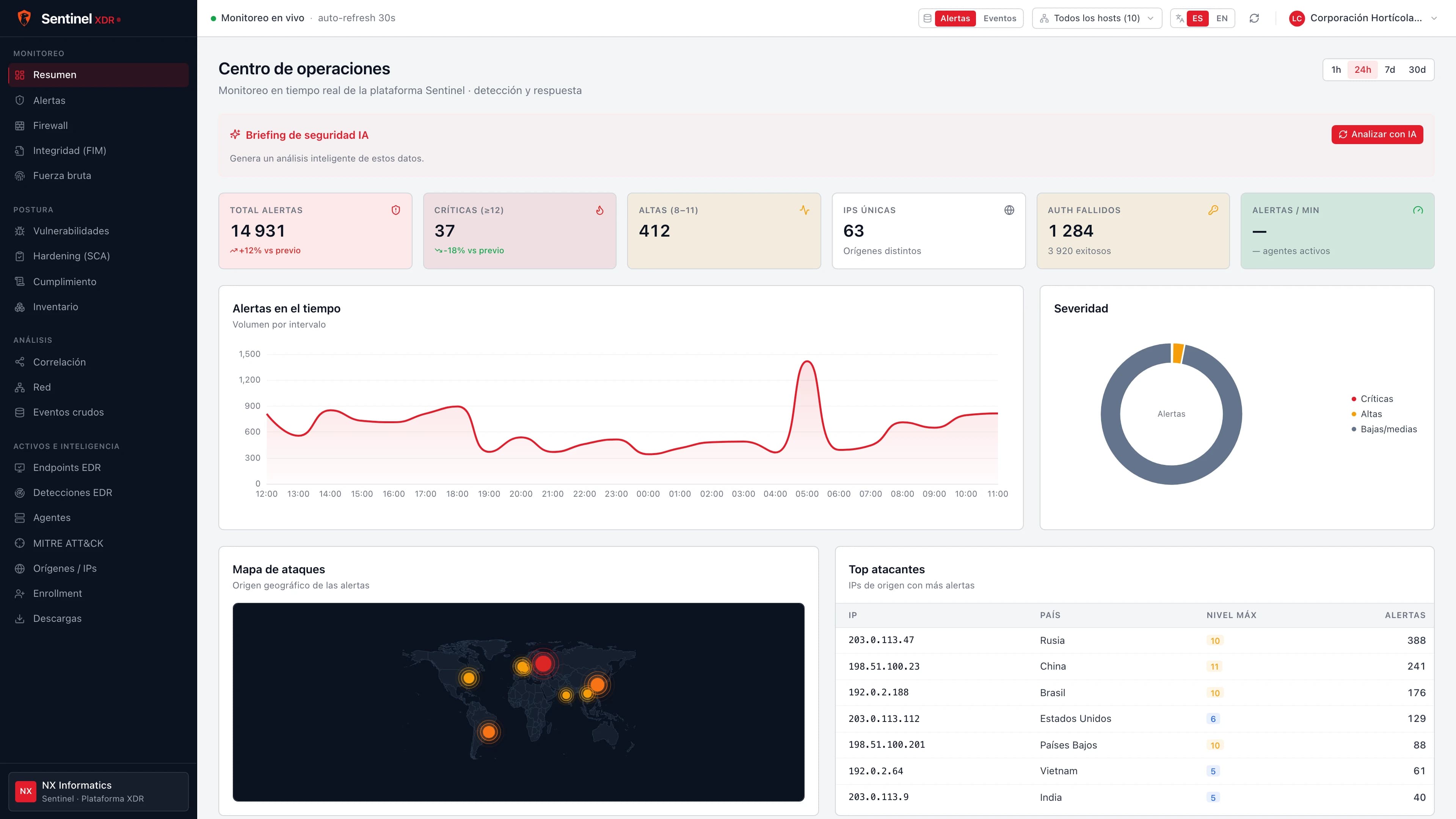Click the flame icon on Críticas card
The height and width of the screenshot is (819, 1456).
[600, 210]
